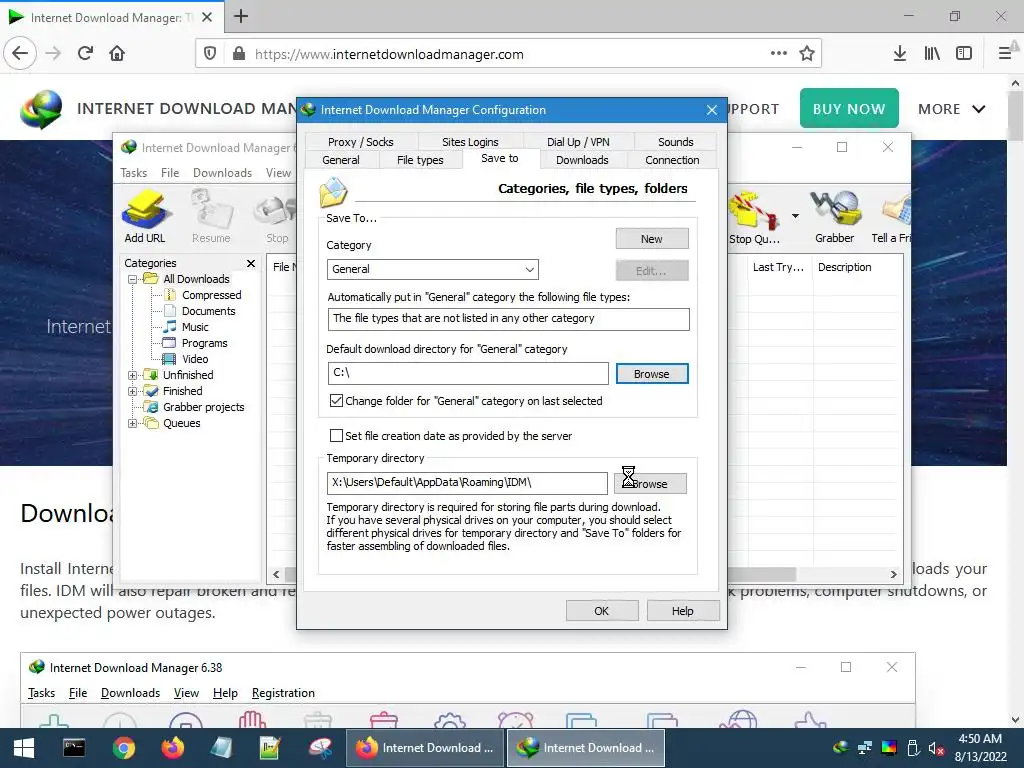This screenshot has width=1024, height=768.
Task: Click the Add URL toolbar icon
Action: [x=145, y=216]
